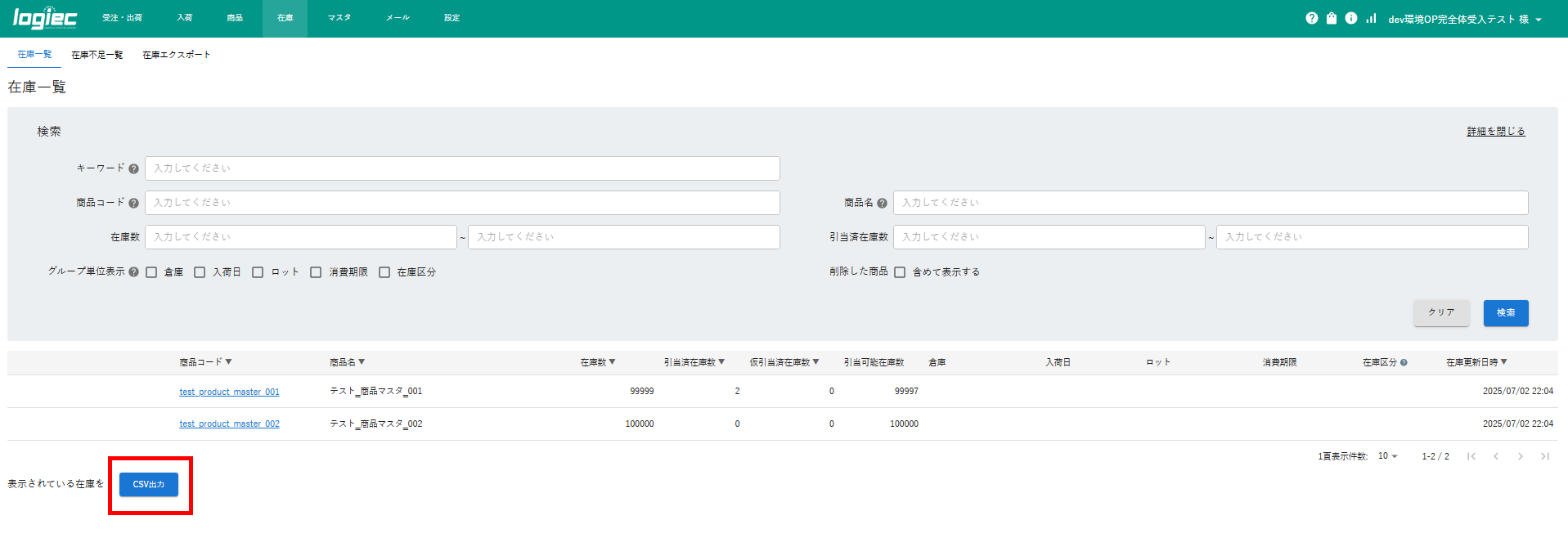Click the information icon in top bar
The image size is (1568, 547).
tap(1351, 18)
